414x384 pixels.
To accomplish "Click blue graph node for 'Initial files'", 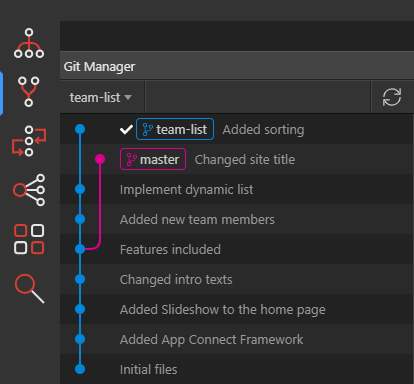I will point(80,369).
